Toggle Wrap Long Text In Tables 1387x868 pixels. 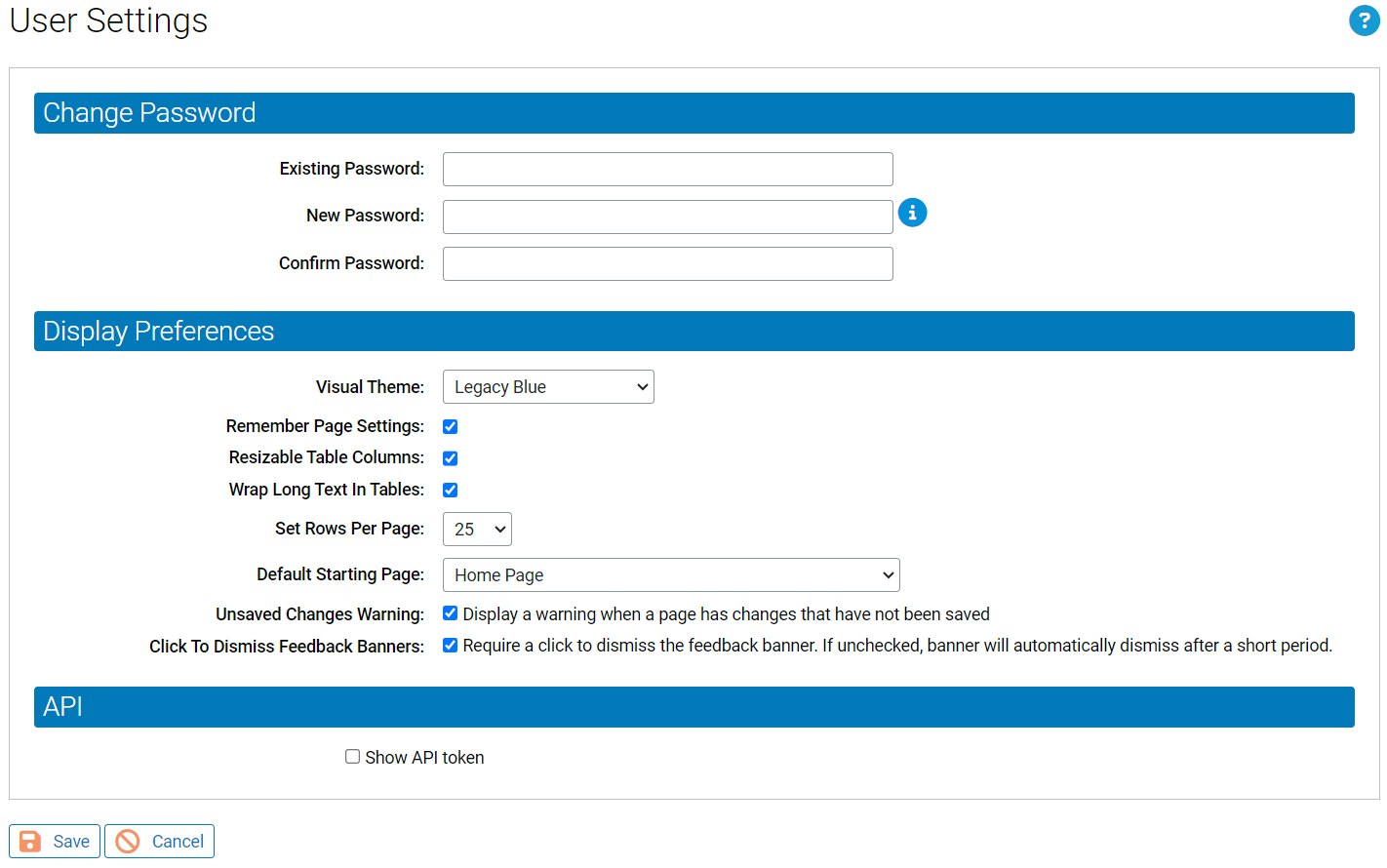point(450,490)
